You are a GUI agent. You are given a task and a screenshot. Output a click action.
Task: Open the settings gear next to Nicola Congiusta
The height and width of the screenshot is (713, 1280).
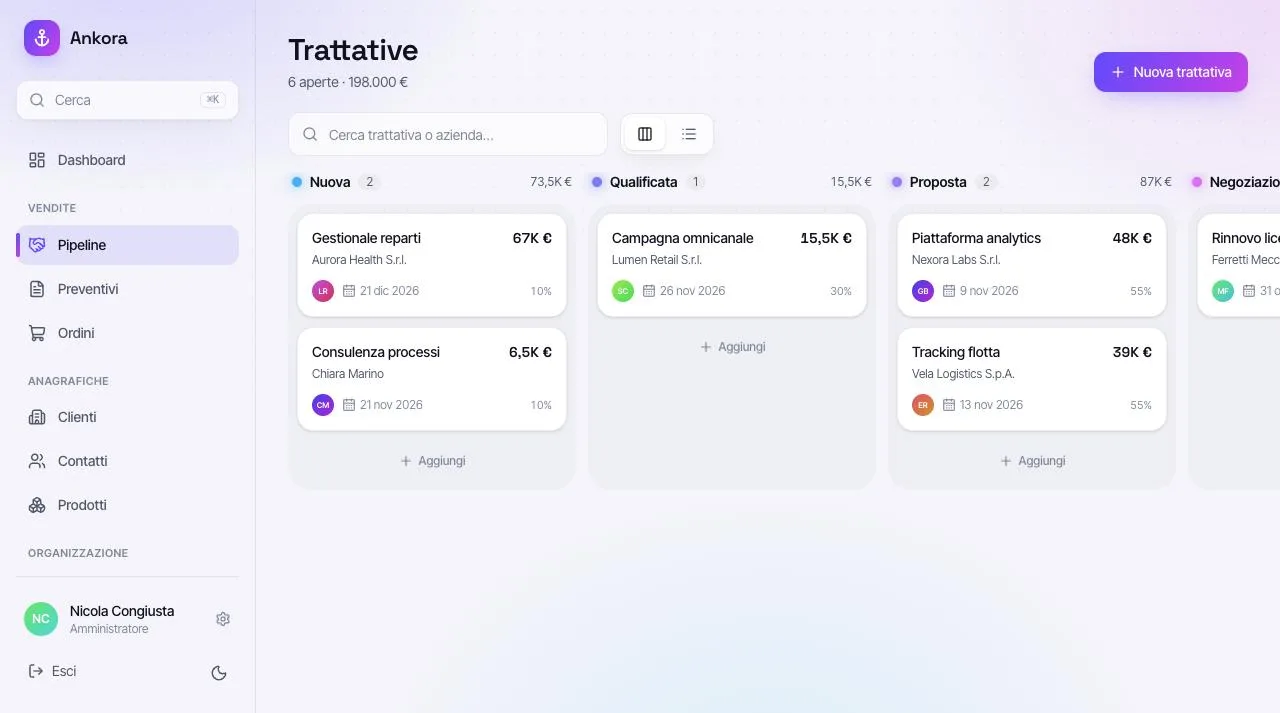223,619
